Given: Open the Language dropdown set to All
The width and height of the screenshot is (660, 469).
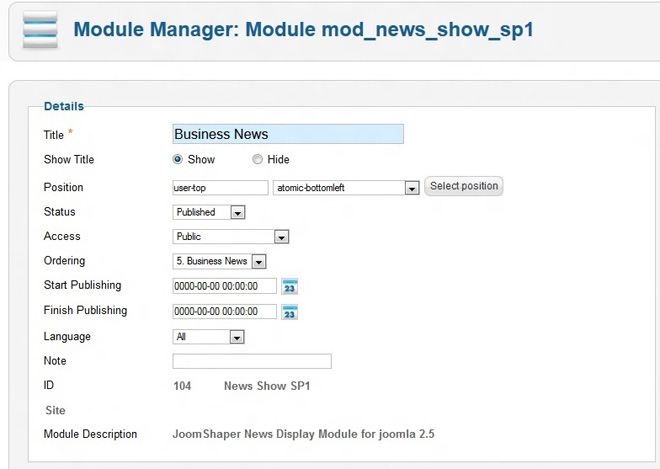Looking at the screenshot, I should coord(236,337).
